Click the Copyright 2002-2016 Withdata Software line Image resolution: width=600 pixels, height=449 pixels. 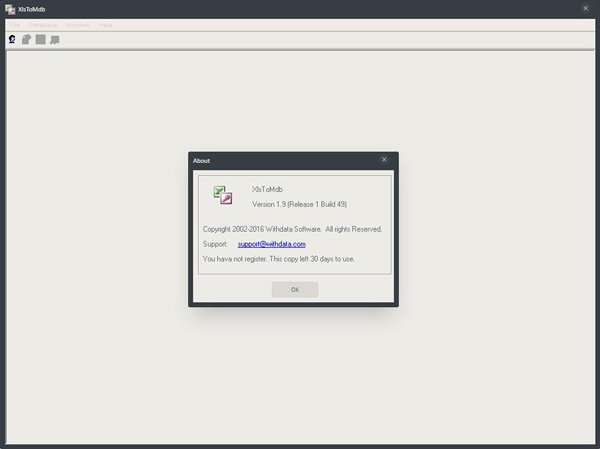coord(292,229)
